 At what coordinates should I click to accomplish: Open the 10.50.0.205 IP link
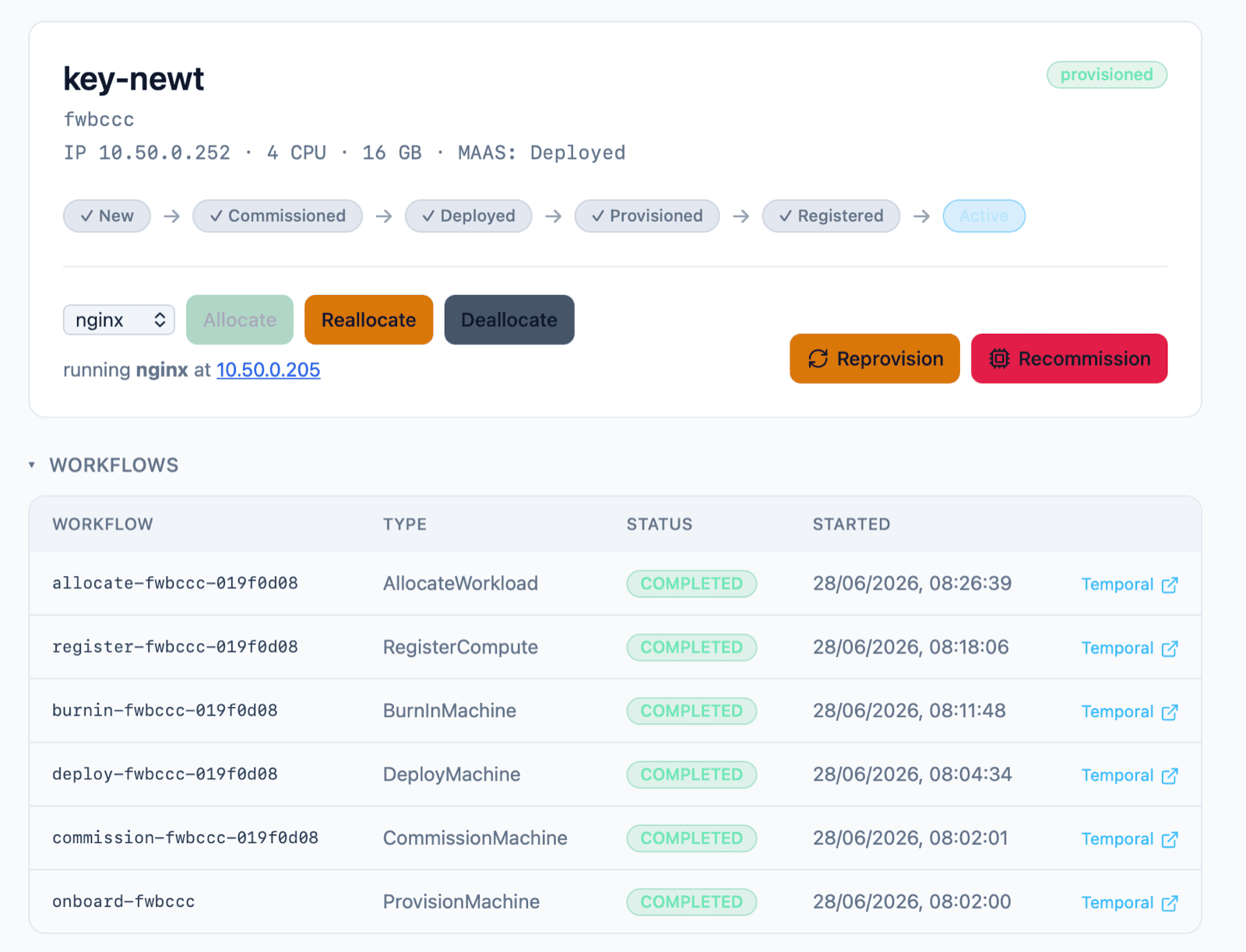click(x=268, y=370)
